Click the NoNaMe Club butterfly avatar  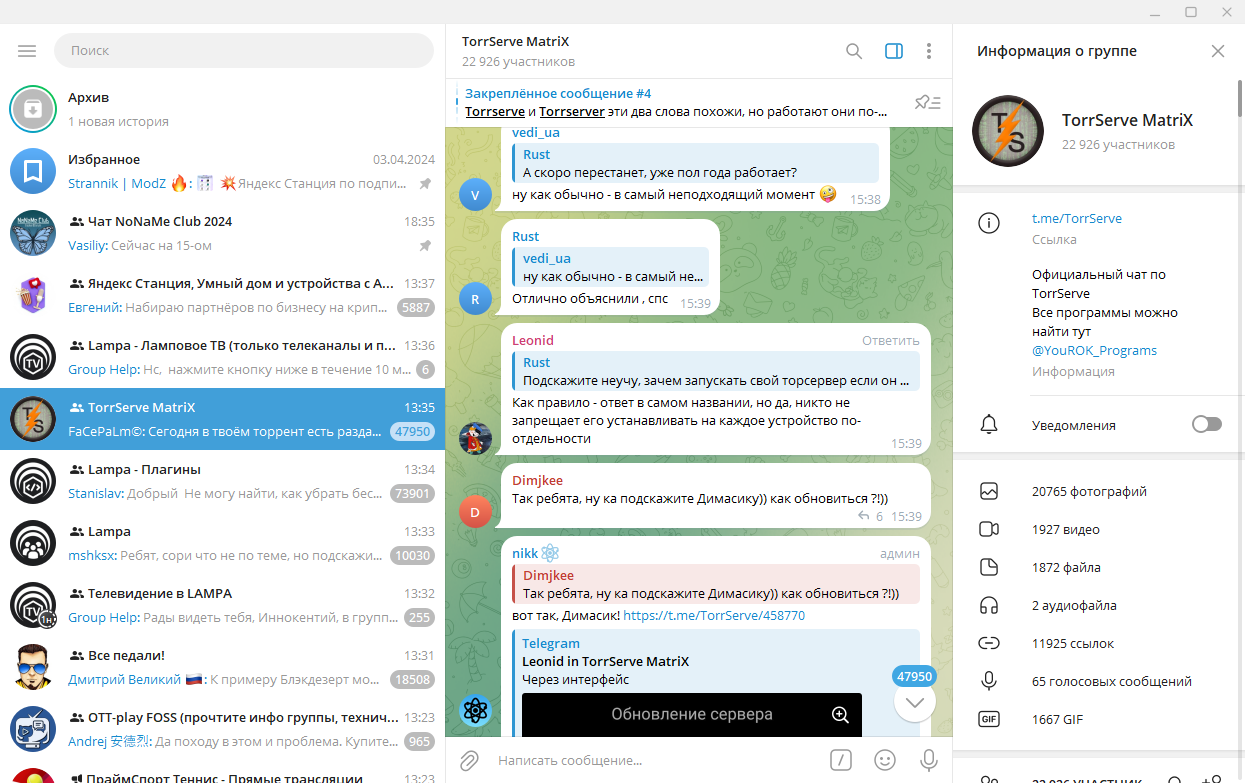point(33,233)
